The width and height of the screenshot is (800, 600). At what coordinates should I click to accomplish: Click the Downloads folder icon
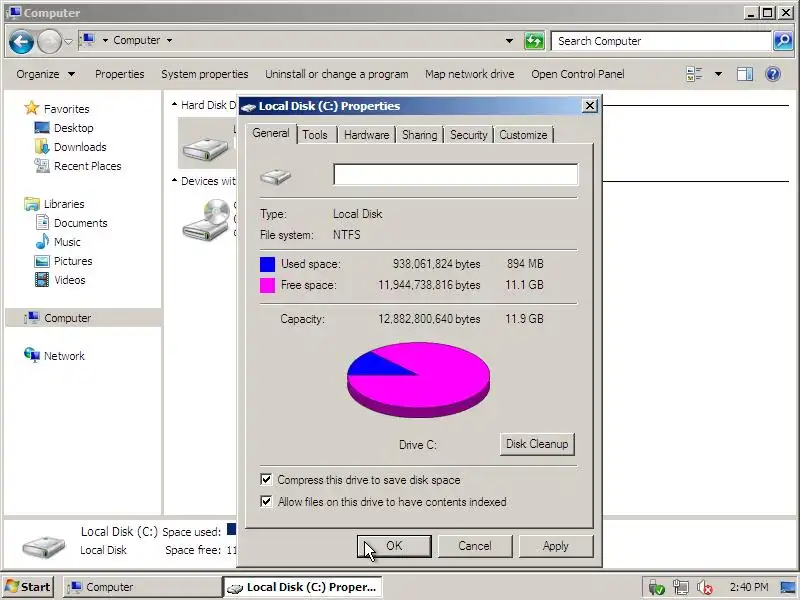coord(42,146)
